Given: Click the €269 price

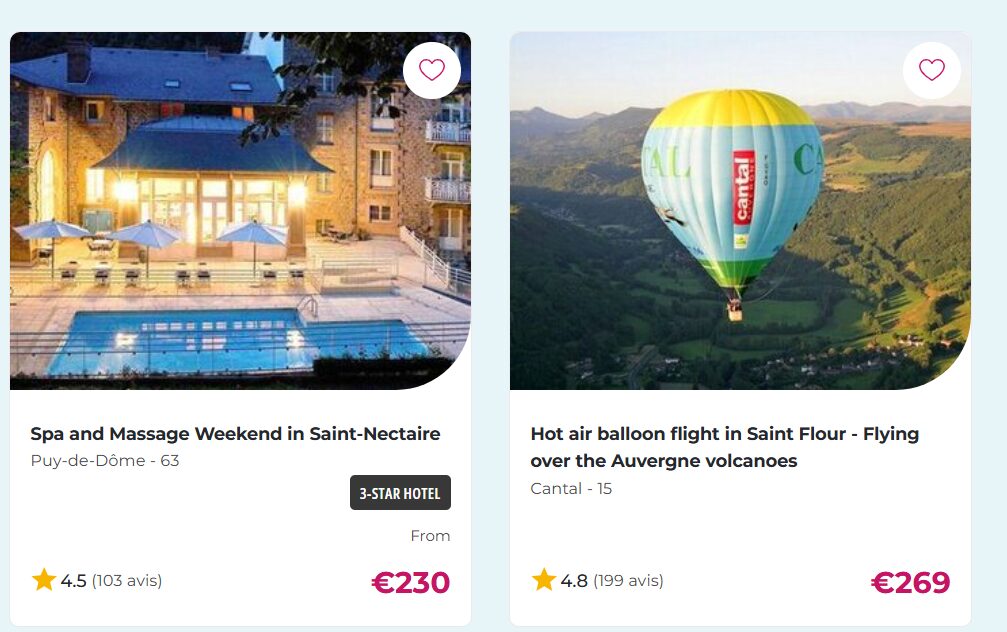Looking at the screenshot, I should pyautogui.click(x=911, y=583).
